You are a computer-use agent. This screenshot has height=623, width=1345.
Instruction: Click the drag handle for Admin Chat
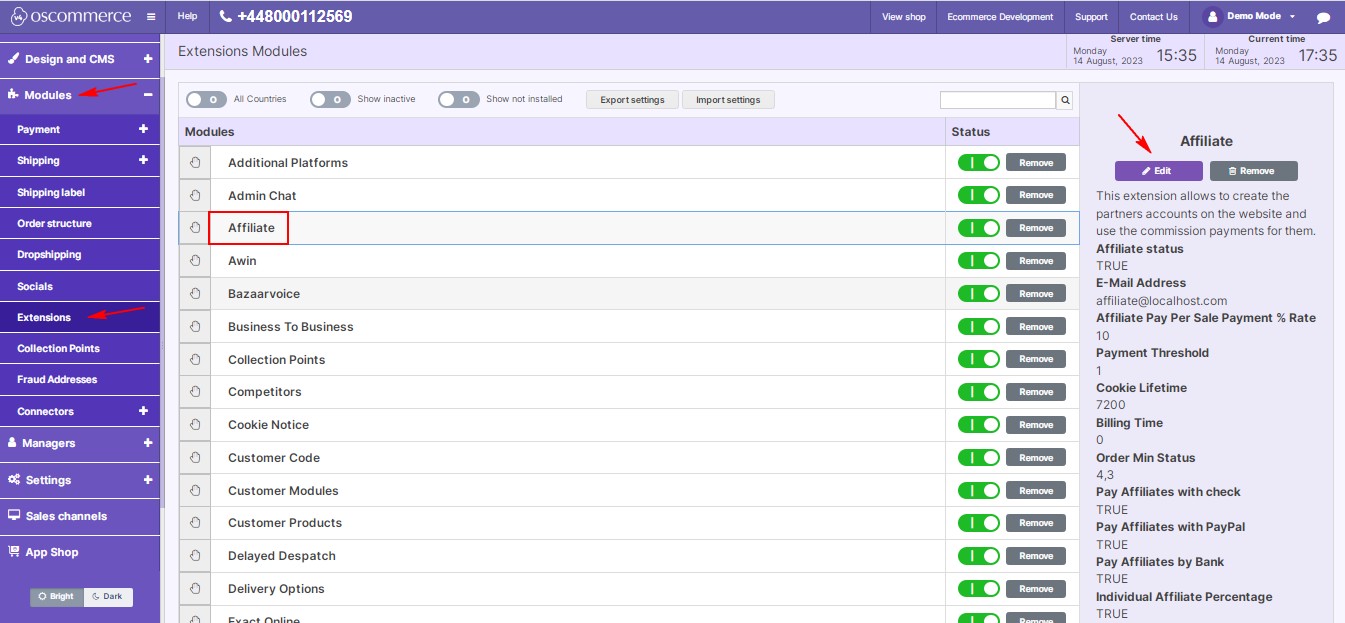tap(195, 195)
